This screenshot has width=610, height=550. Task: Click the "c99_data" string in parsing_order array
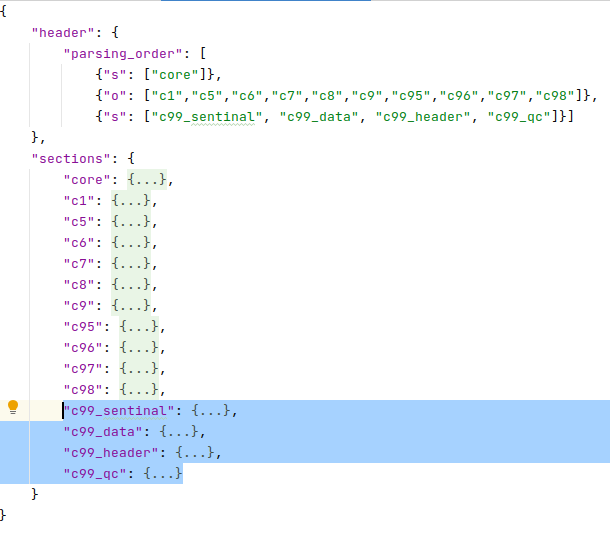coord(318,117)
